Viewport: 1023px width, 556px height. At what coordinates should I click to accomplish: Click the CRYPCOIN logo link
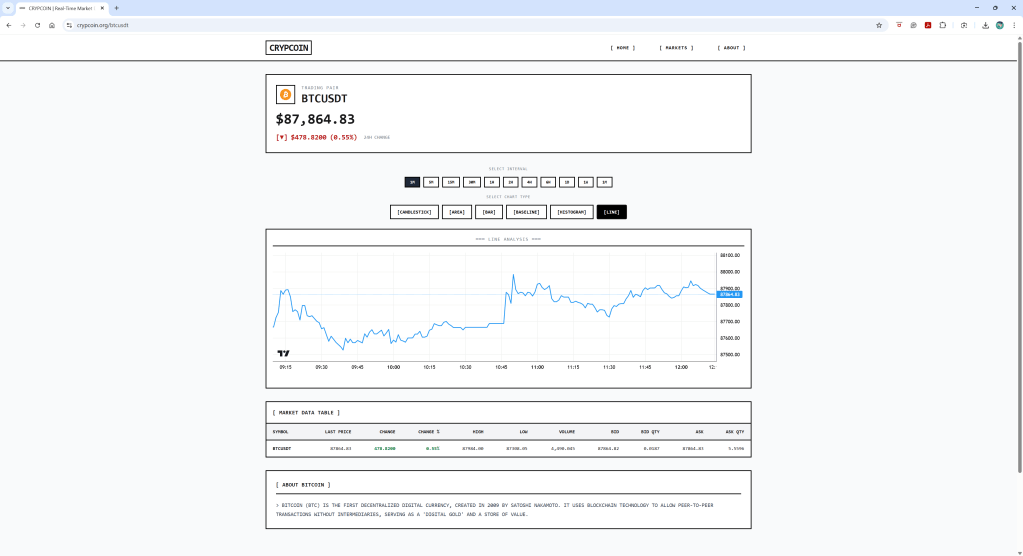point(289,47)
